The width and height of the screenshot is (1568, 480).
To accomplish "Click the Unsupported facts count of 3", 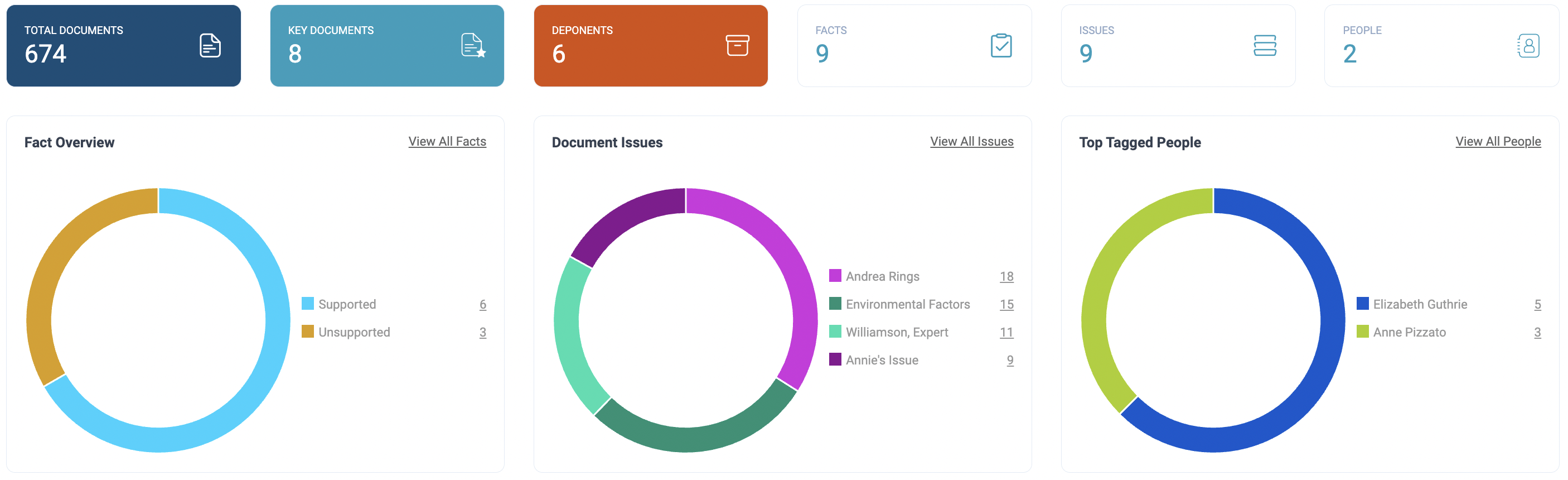I will pos(482,332).
